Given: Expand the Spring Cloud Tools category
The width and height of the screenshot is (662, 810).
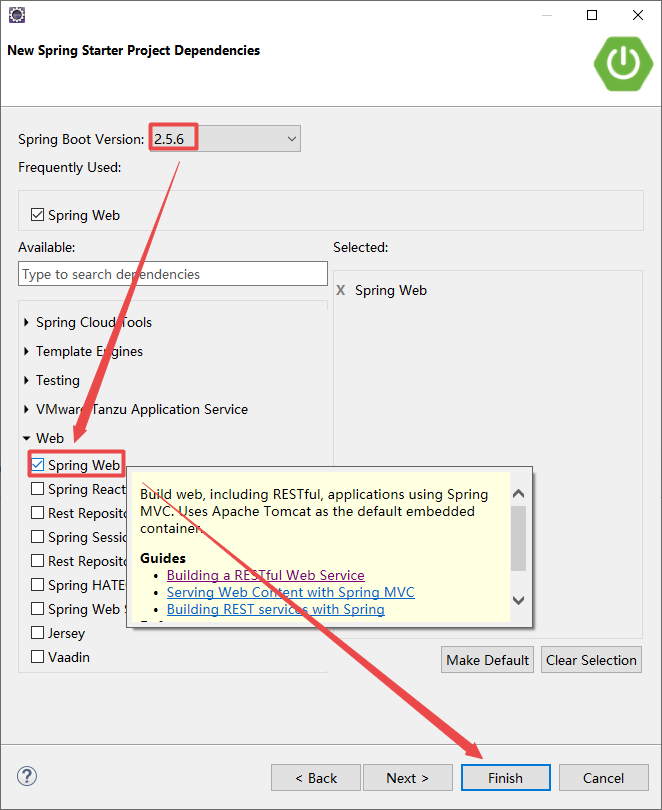Looking at the screenshot, I should (x=26, y=322).
